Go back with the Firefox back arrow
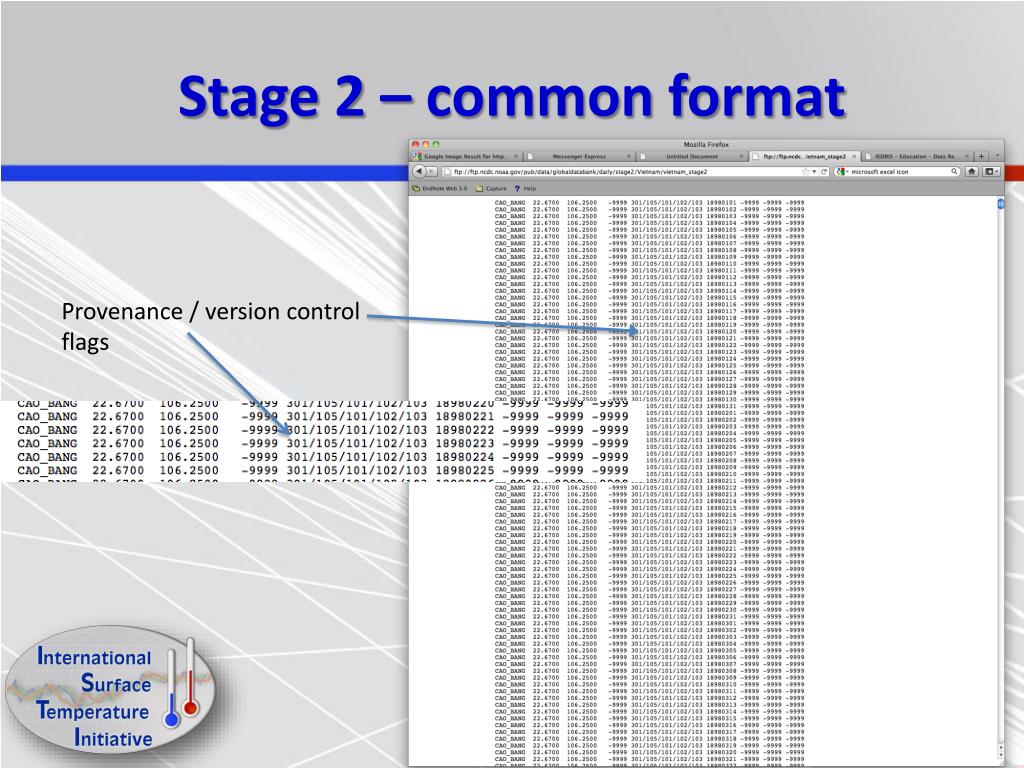This screenshot has height=768, width=1024. click(419, 172)
